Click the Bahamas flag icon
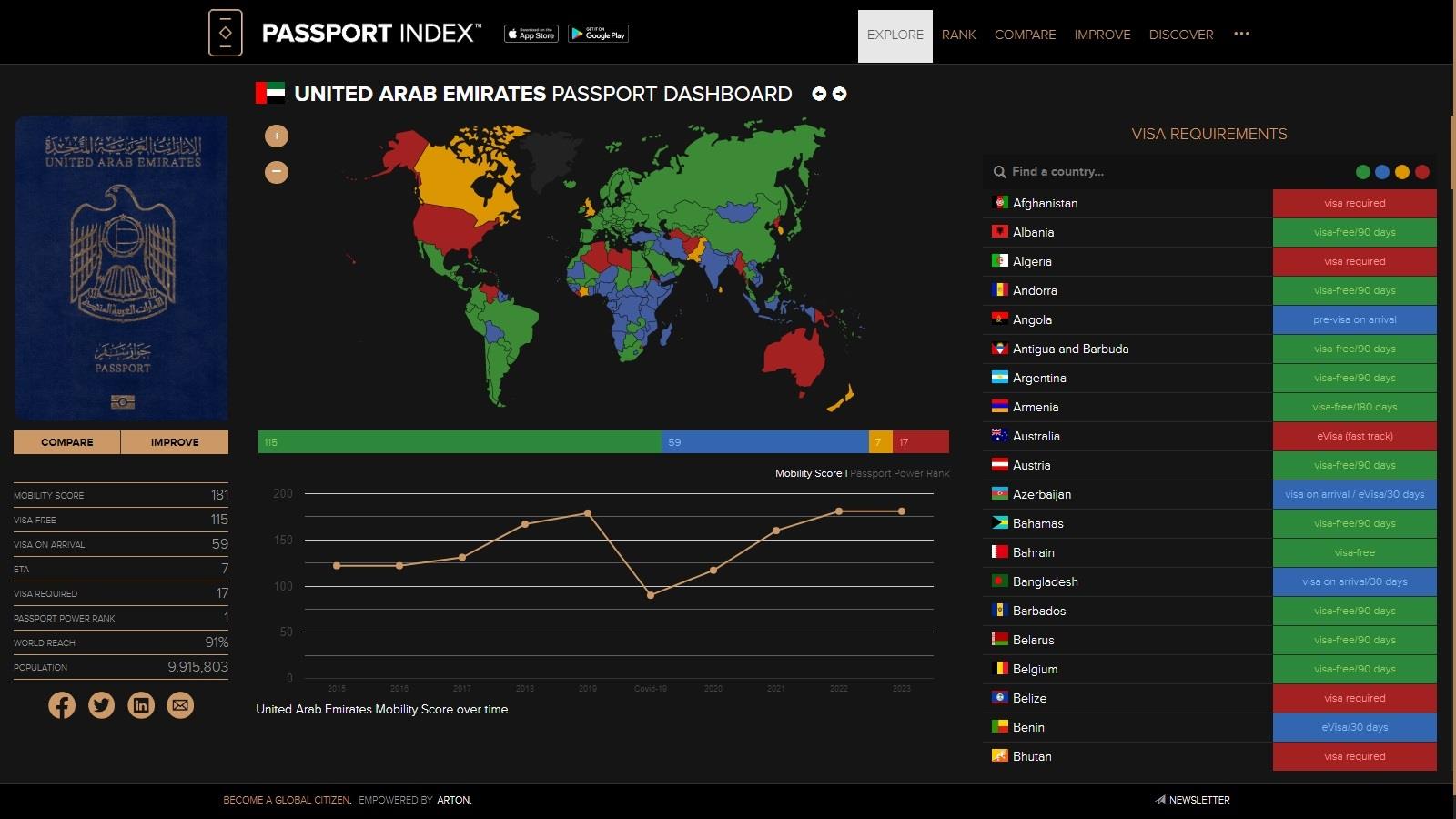The width and height of the screenshot is (1456, 819). [1000, 523]
